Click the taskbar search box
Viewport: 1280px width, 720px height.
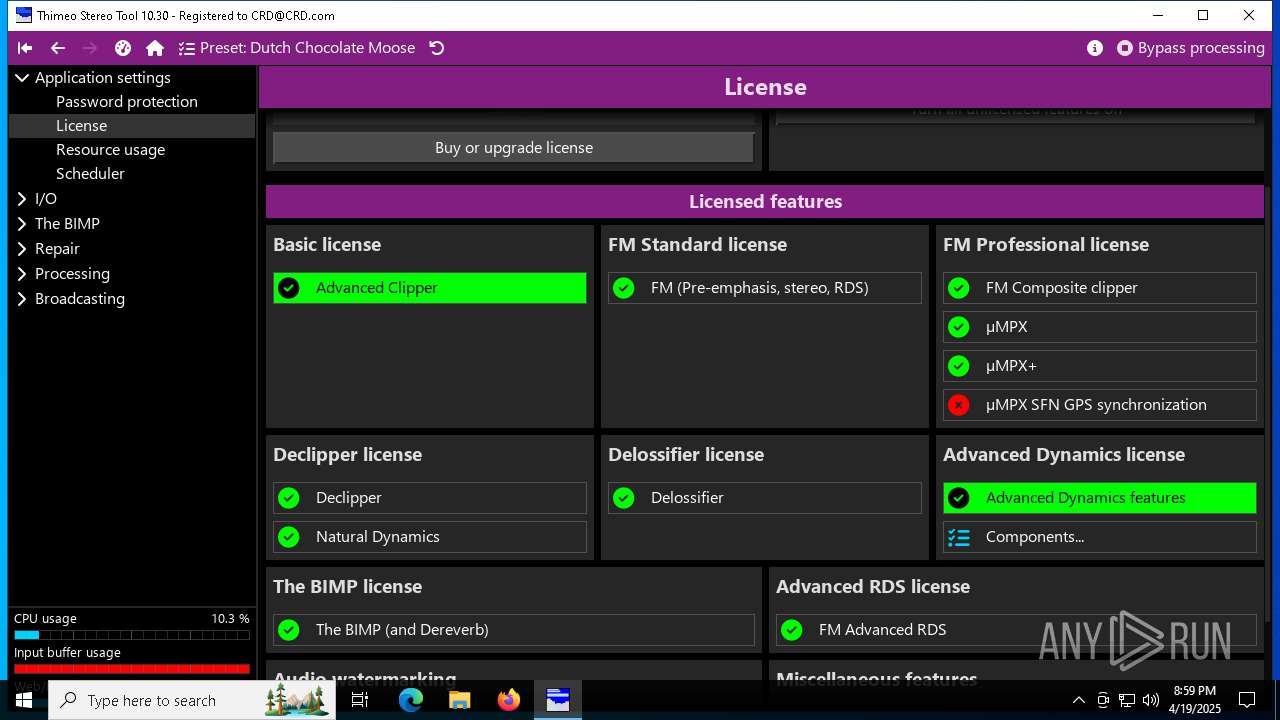[x=191, y=700]
